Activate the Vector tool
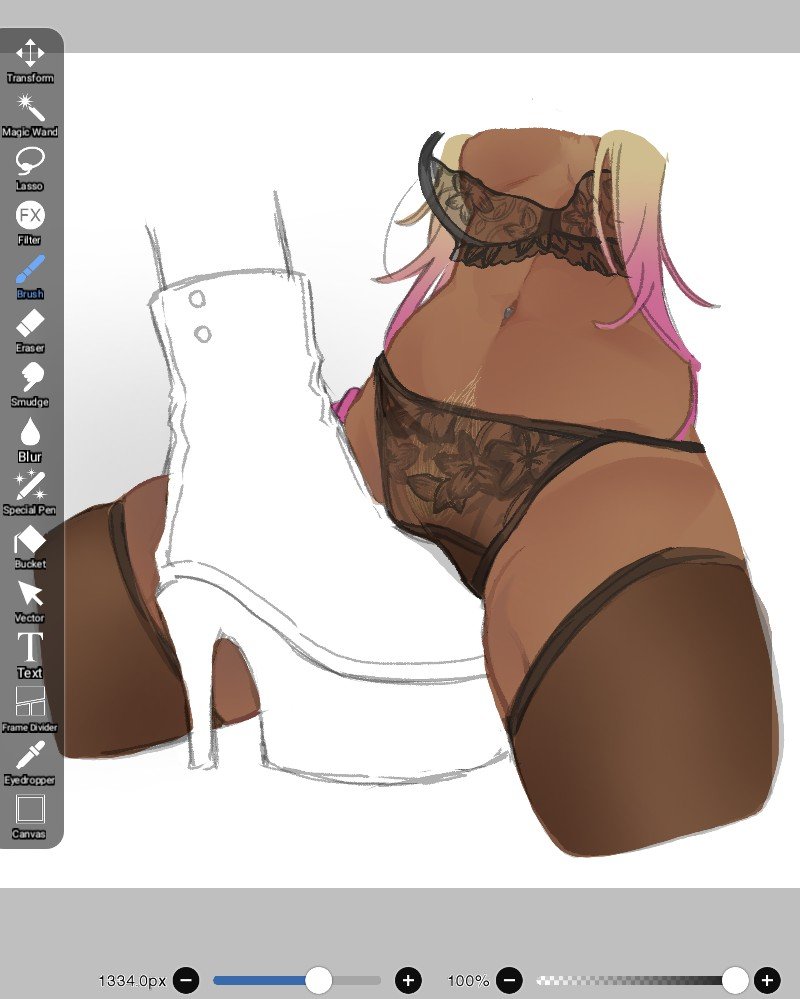Screen dimensions: 800x999 pyautogui.click(x=30, y=601)
